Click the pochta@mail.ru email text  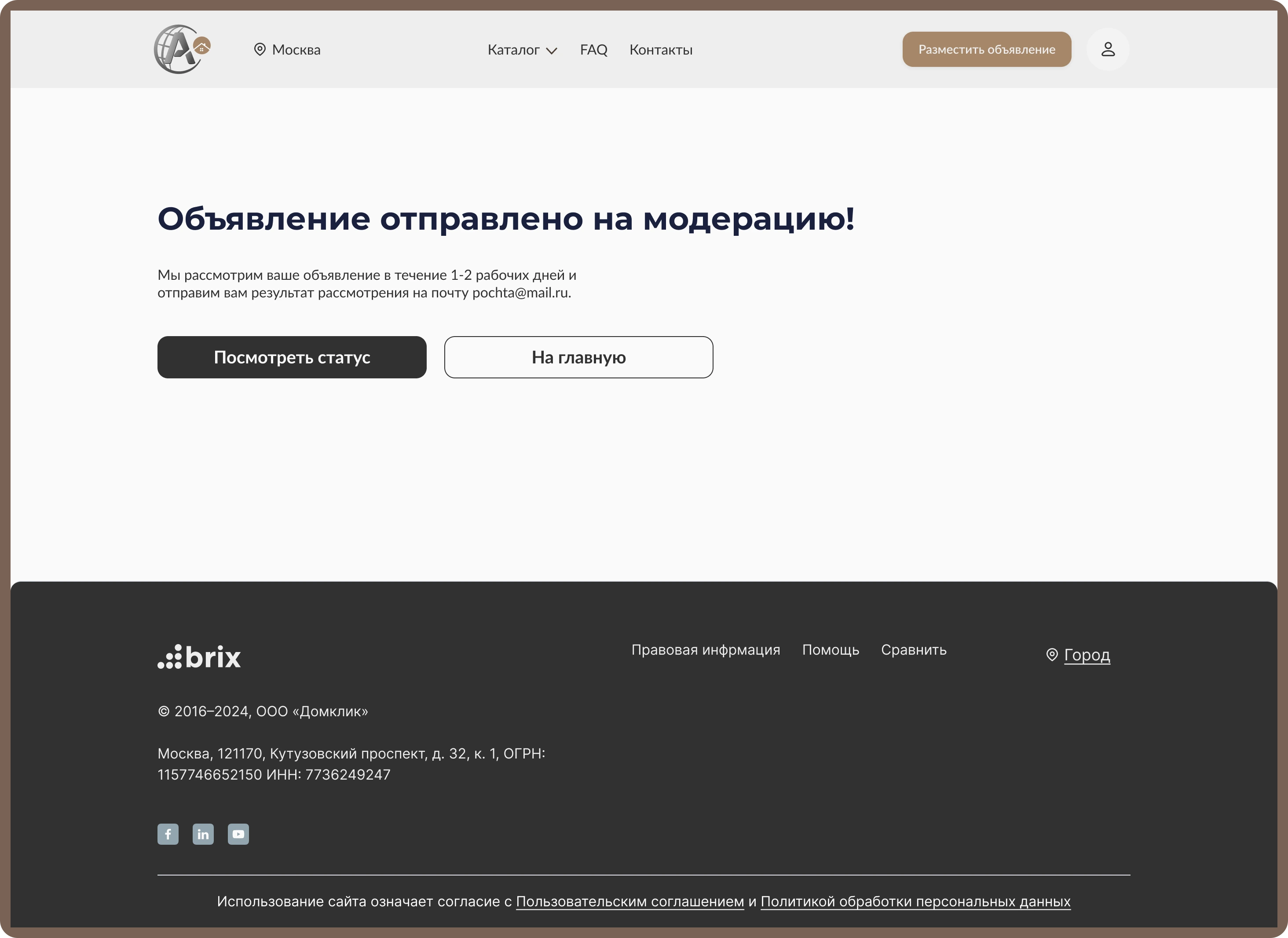click(x=520, y=293)
